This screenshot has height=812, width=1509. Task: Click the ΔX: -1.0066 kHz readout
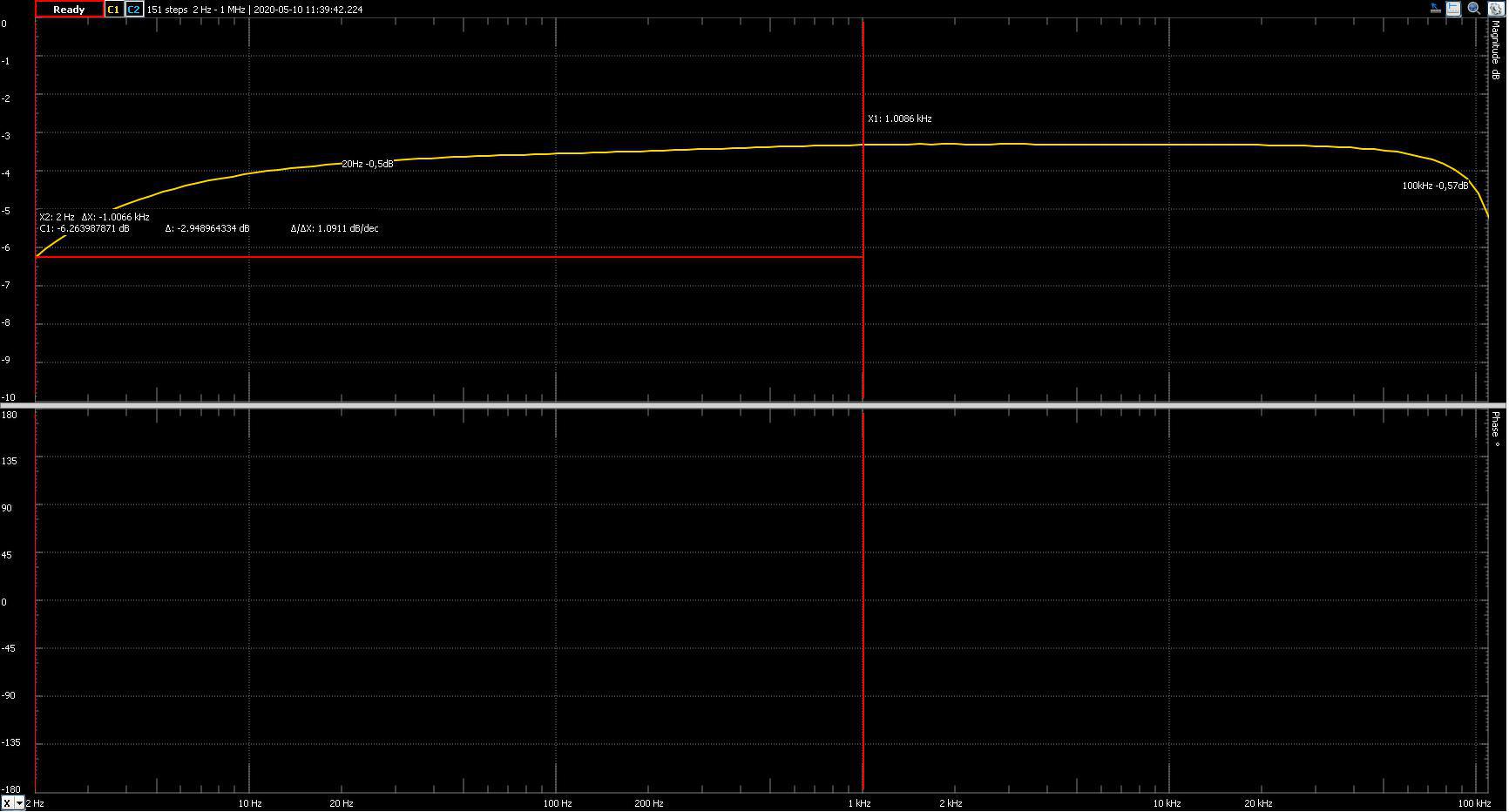point(115,217)
